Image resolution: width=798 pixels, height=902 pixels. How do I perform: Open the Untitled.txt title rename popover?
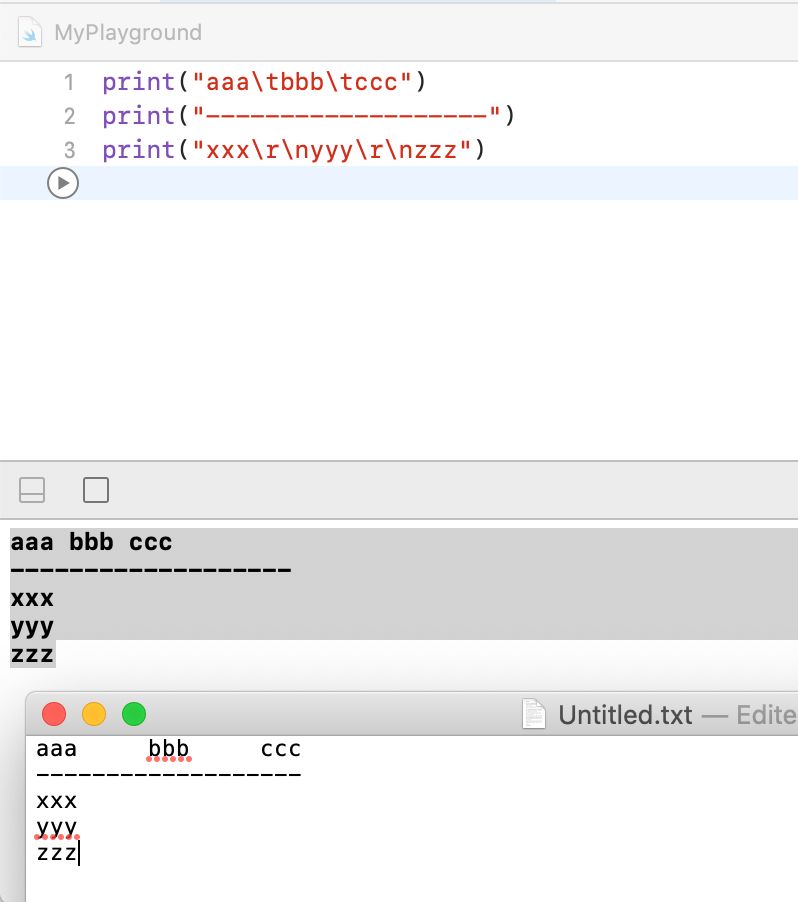coord(624,715)
